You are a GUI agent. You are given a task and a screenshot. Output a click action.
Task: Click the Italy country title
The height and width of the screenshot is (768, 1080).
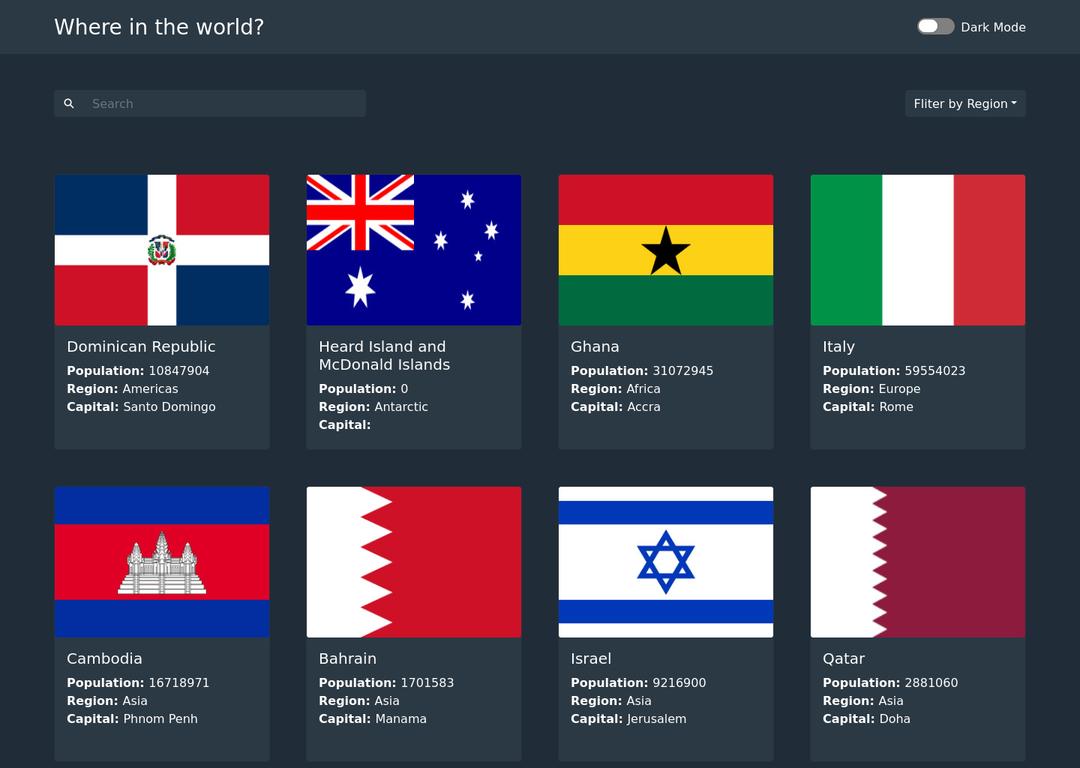[838, 347]
